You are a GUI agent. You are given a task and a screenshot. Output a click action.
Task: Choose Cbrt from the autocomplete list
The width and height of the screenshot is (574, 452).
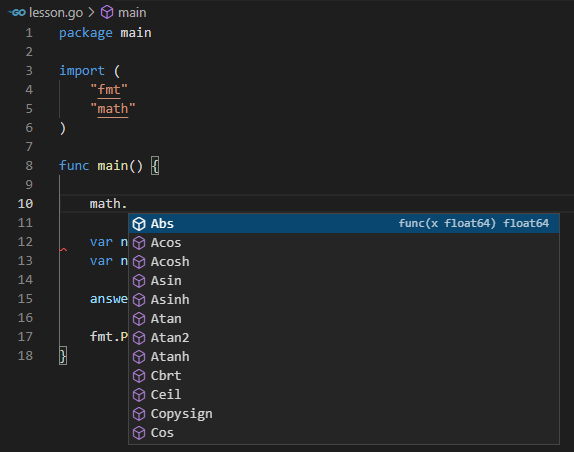click(344, 376)
